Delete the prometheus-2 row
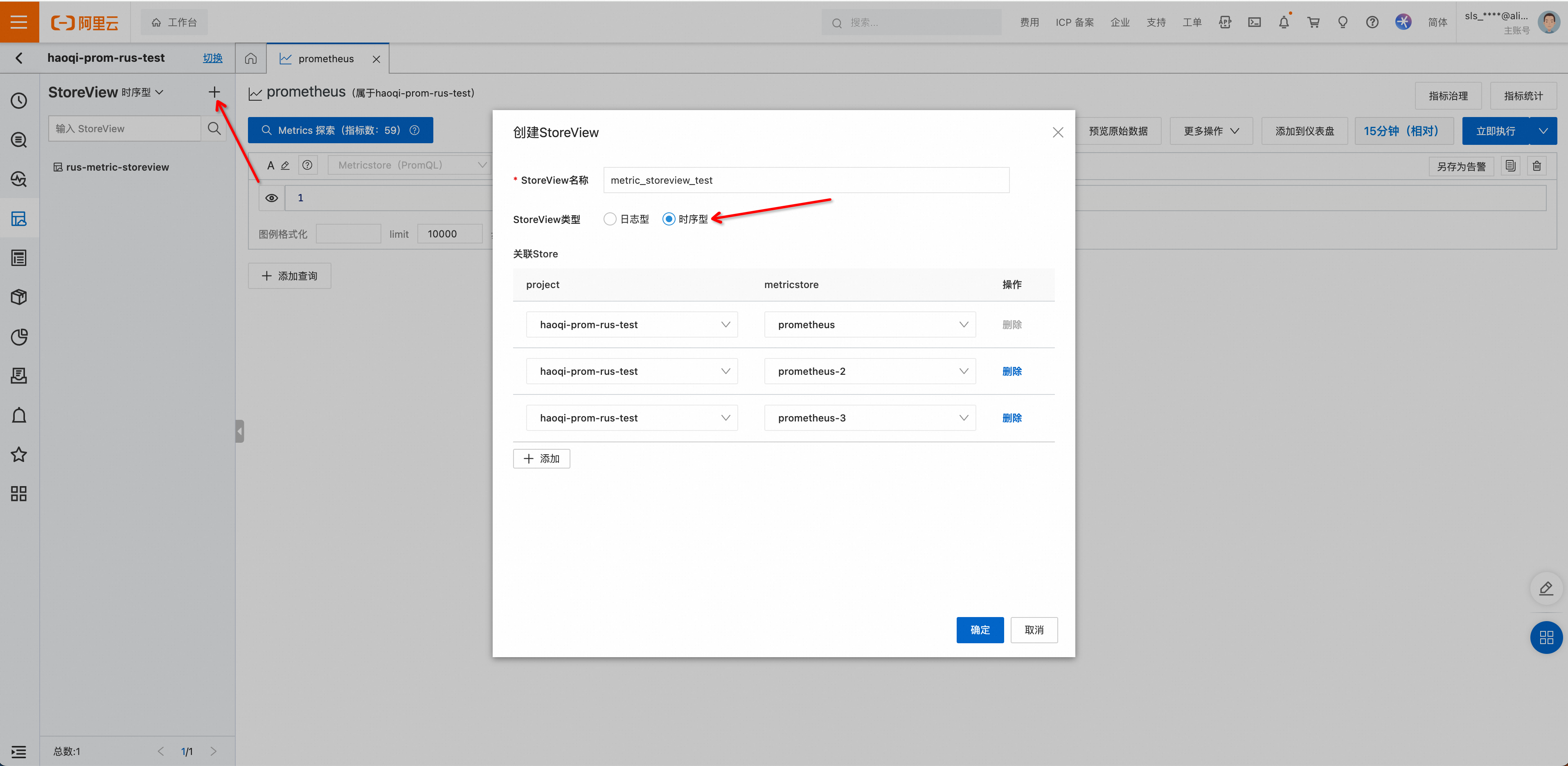Viewport: 1568px width, 766px height. [1012, 372]
